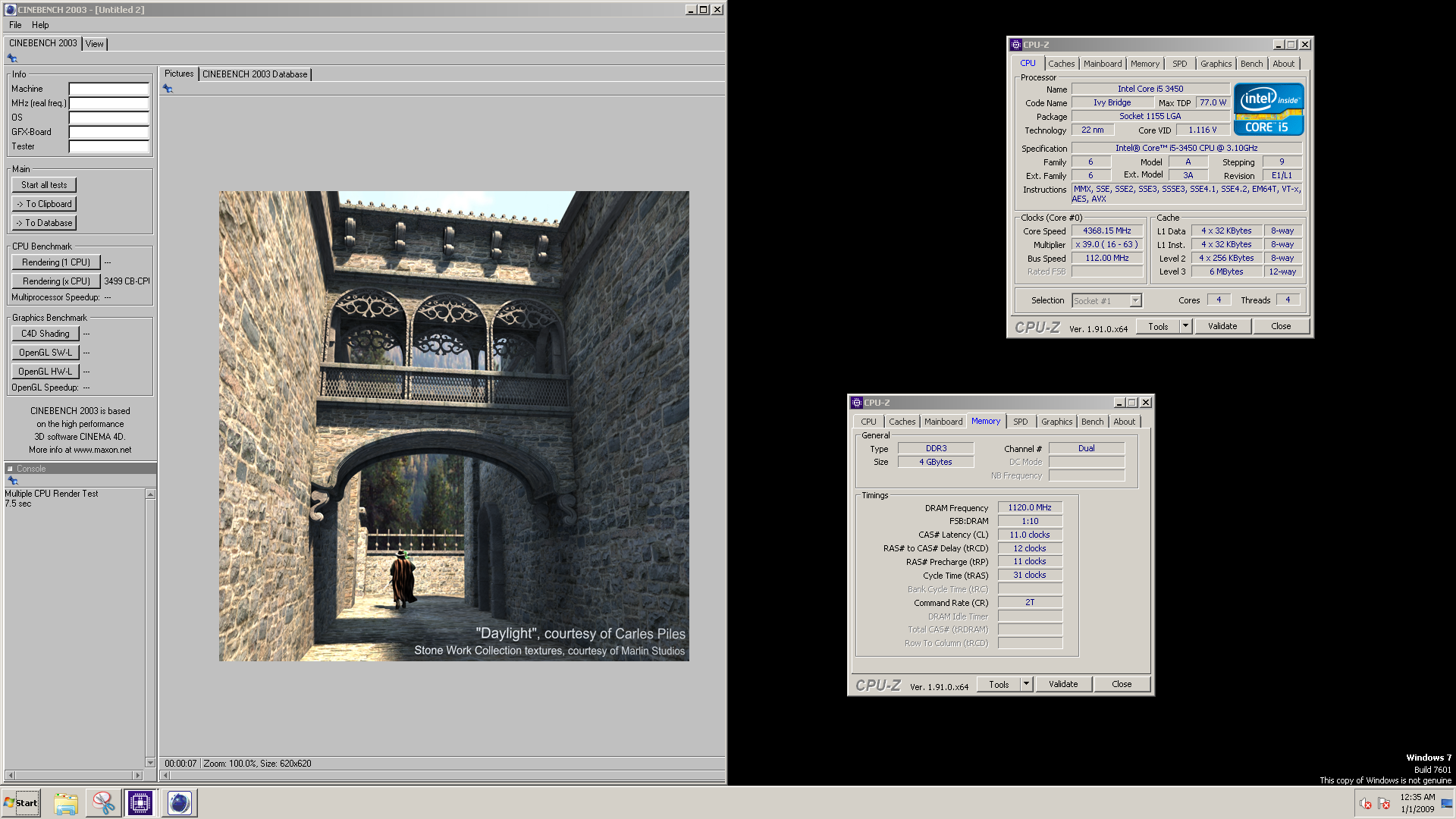Switch to CINEBENCH taskbar icon

180,803
